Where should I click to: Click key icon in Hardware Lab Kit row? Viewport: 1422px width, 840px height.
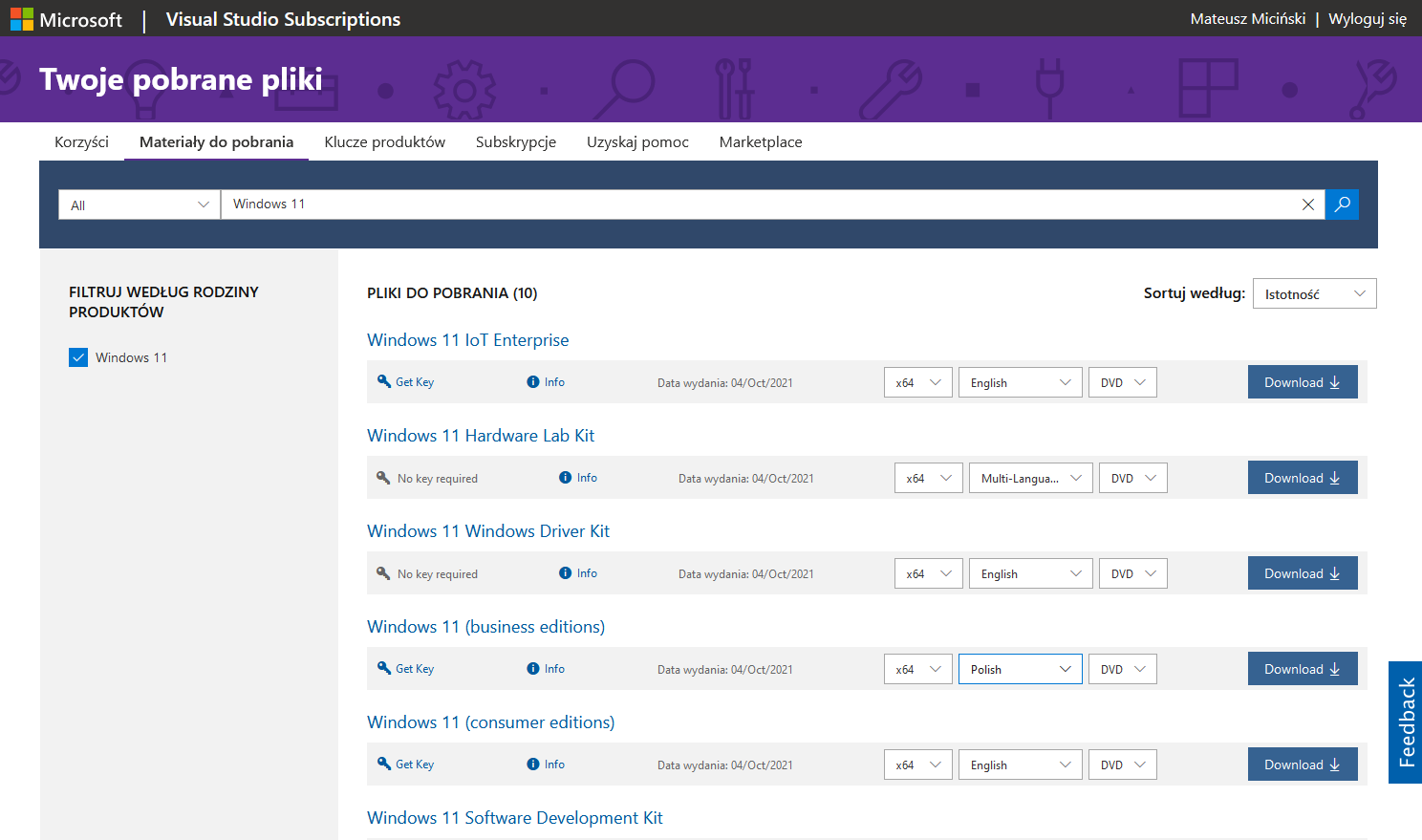pos(383,478)
